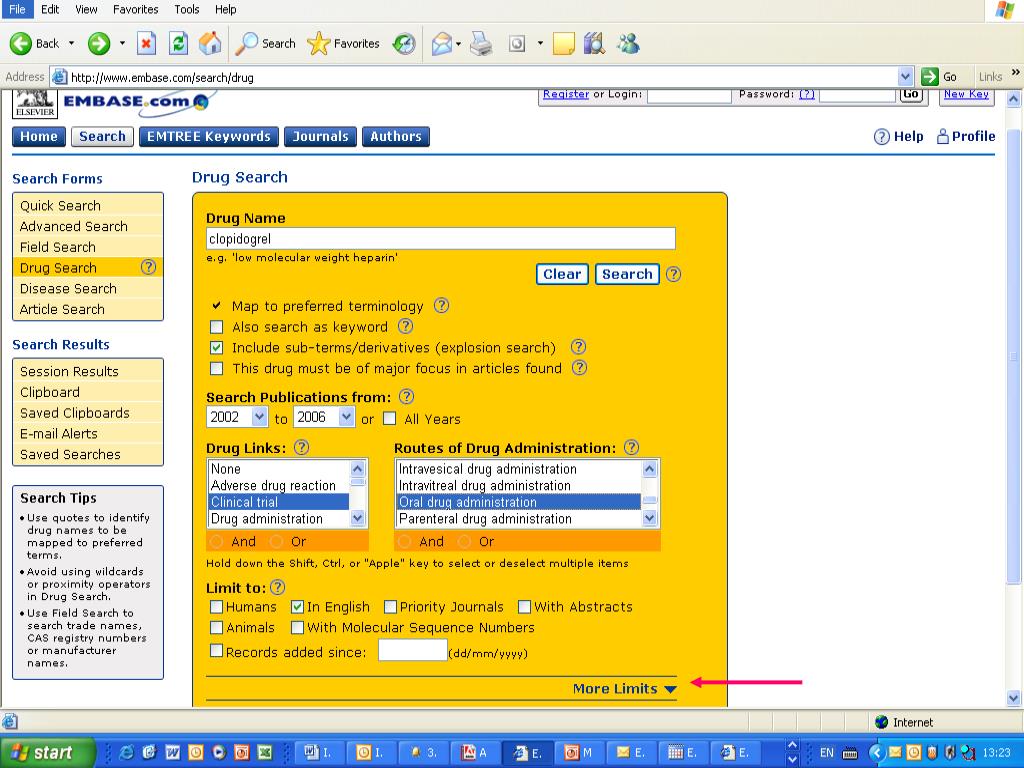
Task: Click the Refresh page icon
Action: pyautogui.click(x=178, y=44)
